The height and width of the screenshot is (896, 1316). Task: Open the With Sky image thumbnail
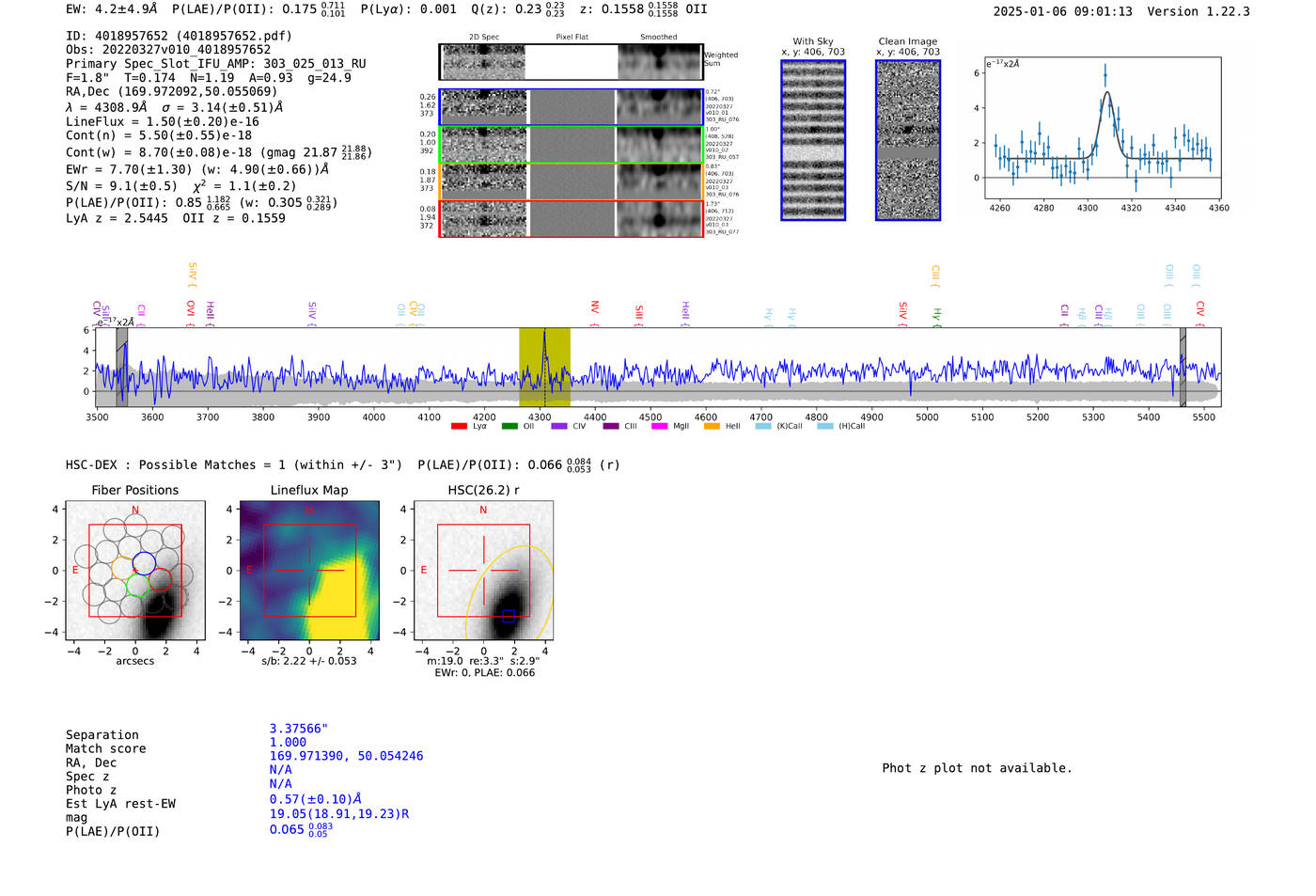tap(813, 140)
